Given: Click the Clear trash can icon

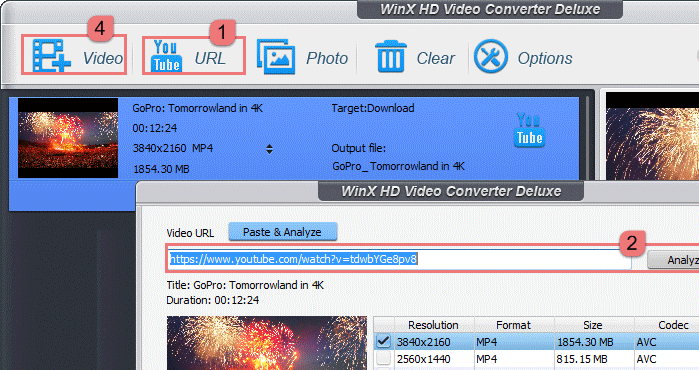Looking at the screenshot, I should (x=391, y=56).
